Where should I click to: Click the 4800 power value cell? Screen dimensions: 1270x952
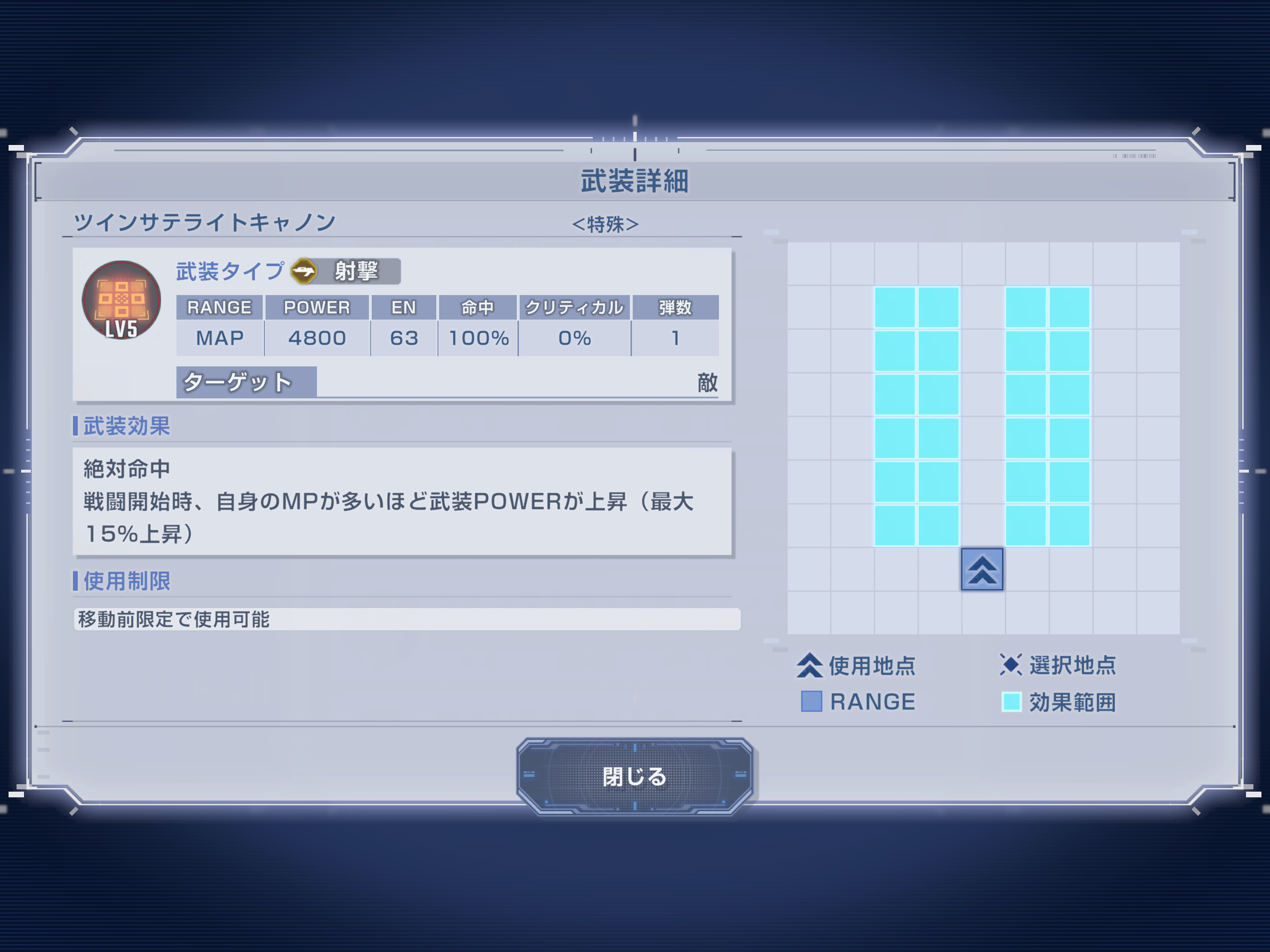(x=317, y=338)
